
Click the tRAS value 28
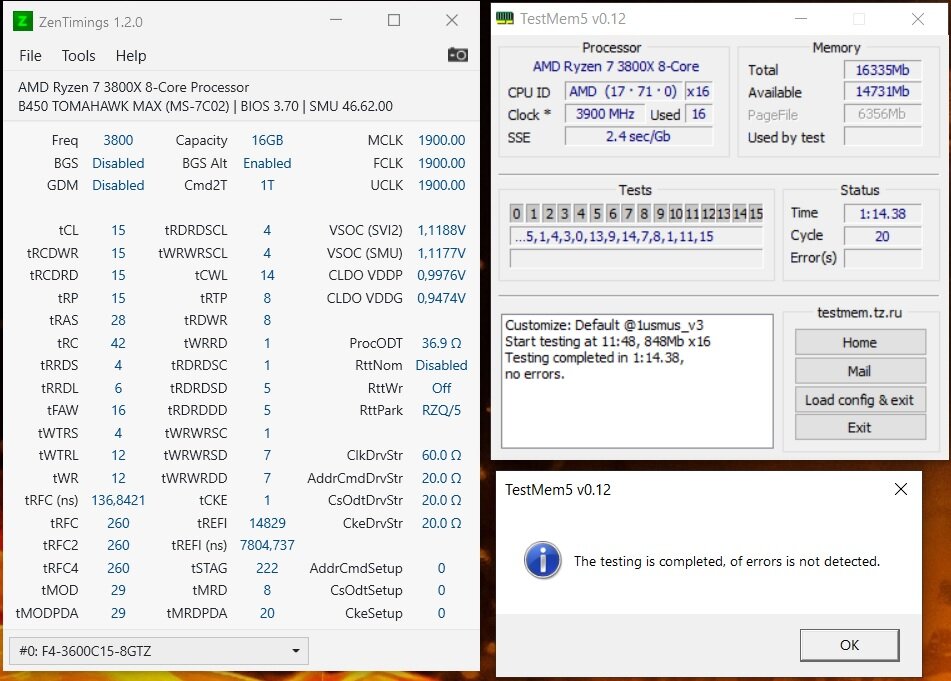(118, 320)
